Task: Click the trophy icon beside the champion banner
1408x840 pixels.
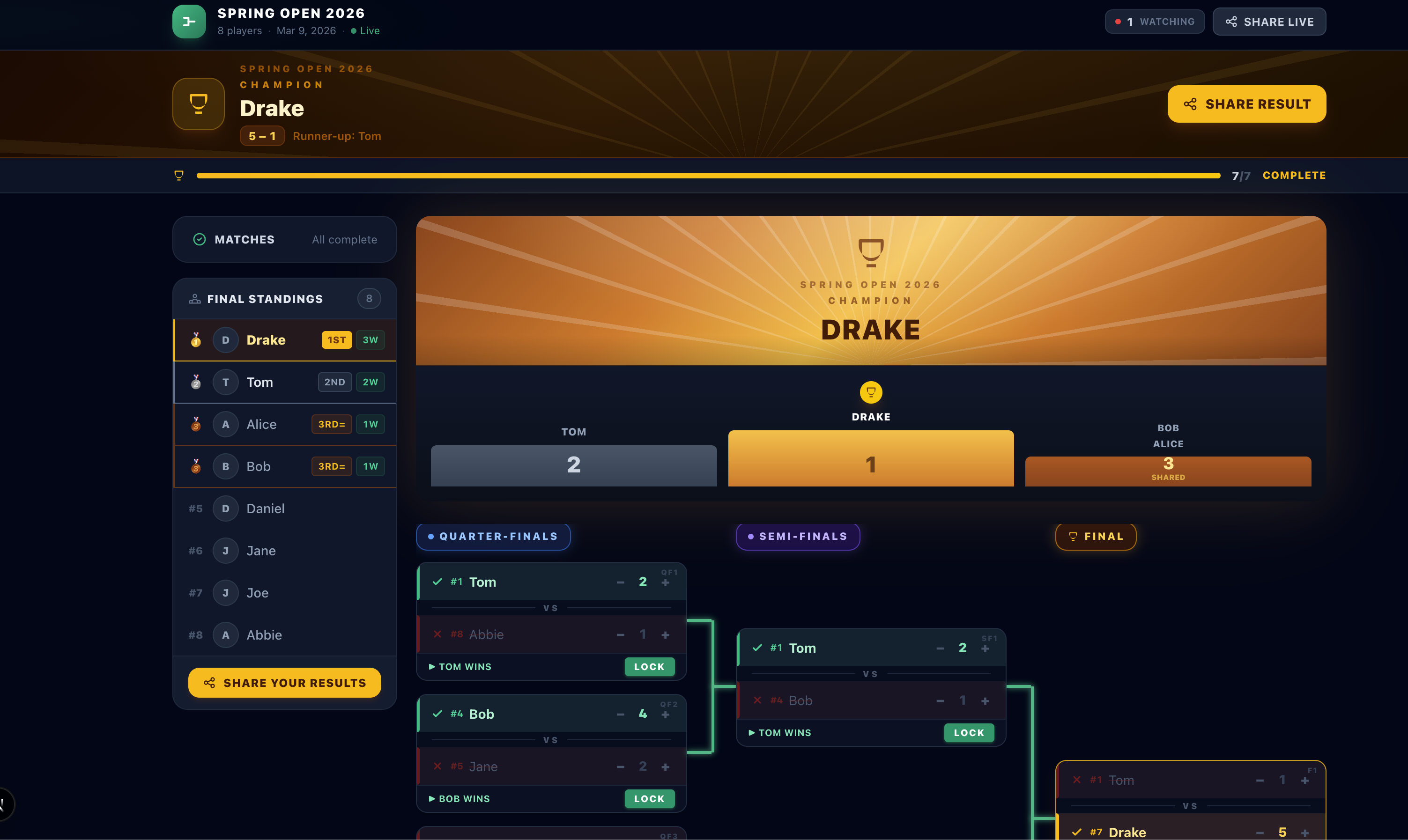Action: (198, 103)
